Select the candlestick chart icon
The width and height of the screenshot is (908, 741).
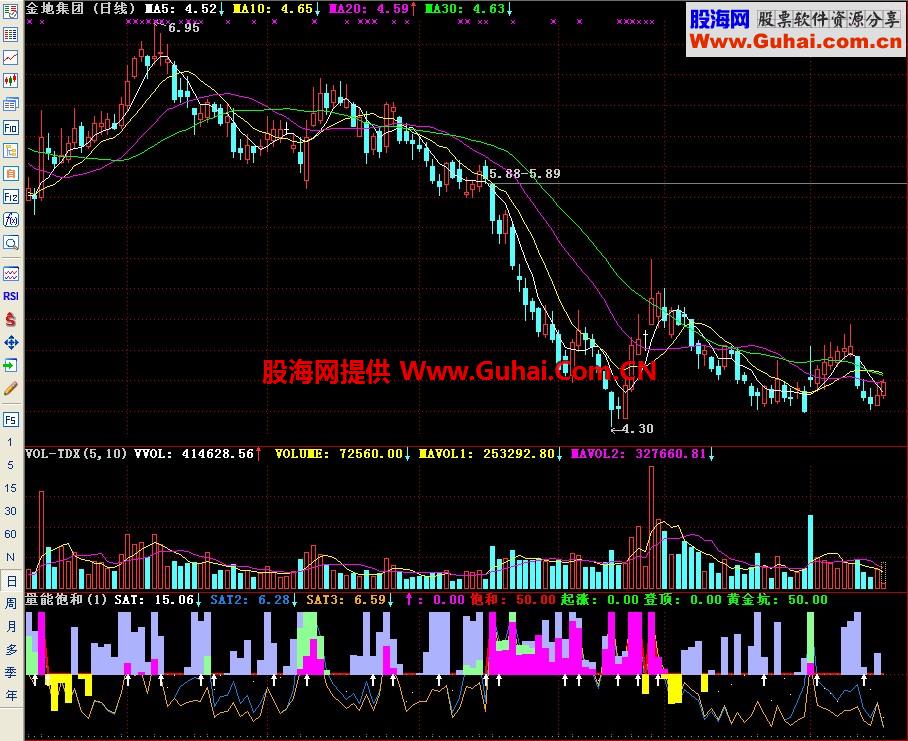coord(10,80)
